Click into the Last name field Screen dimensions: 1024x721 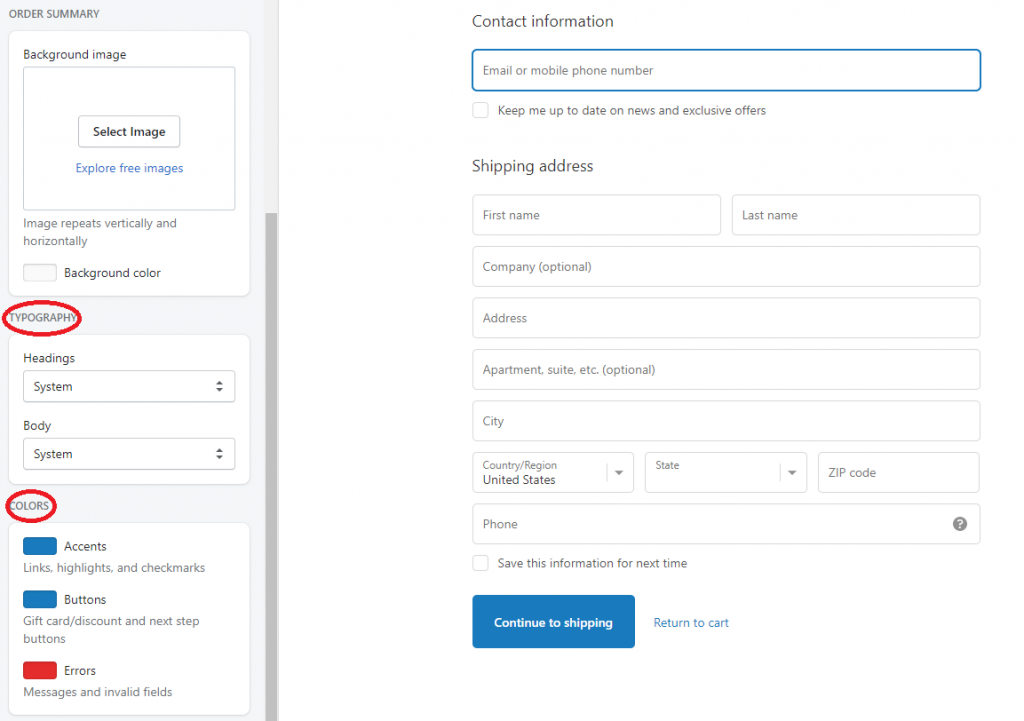[856, 215]
